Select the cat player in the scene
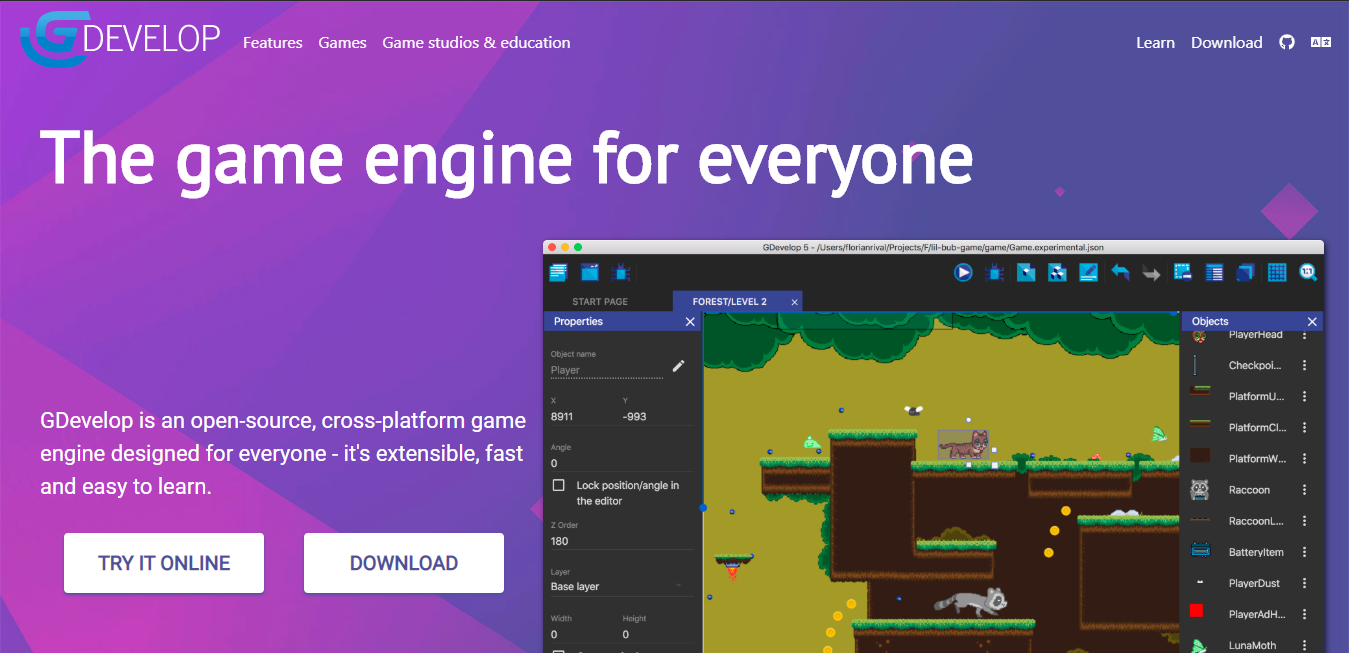This screenshot has width=1349, height=653. pos(964,445)
